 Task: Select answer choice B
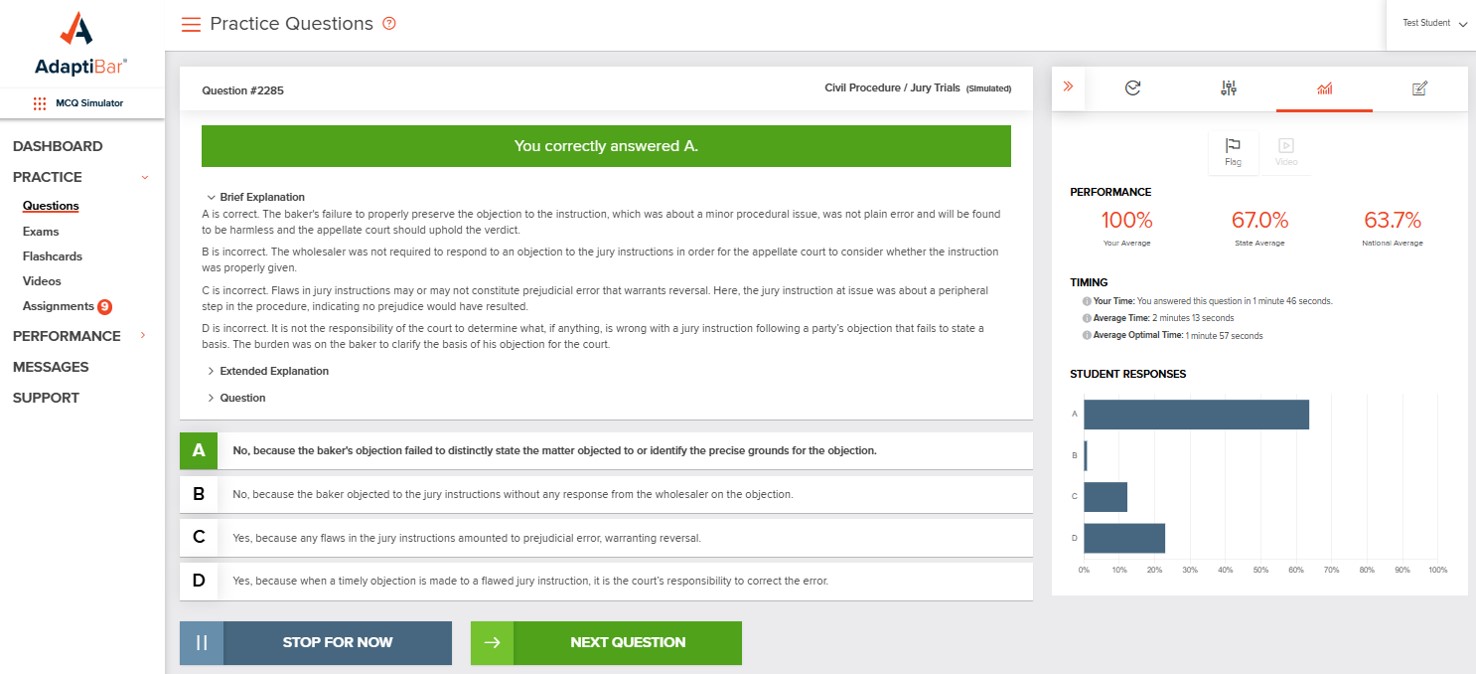pos(606,494)
